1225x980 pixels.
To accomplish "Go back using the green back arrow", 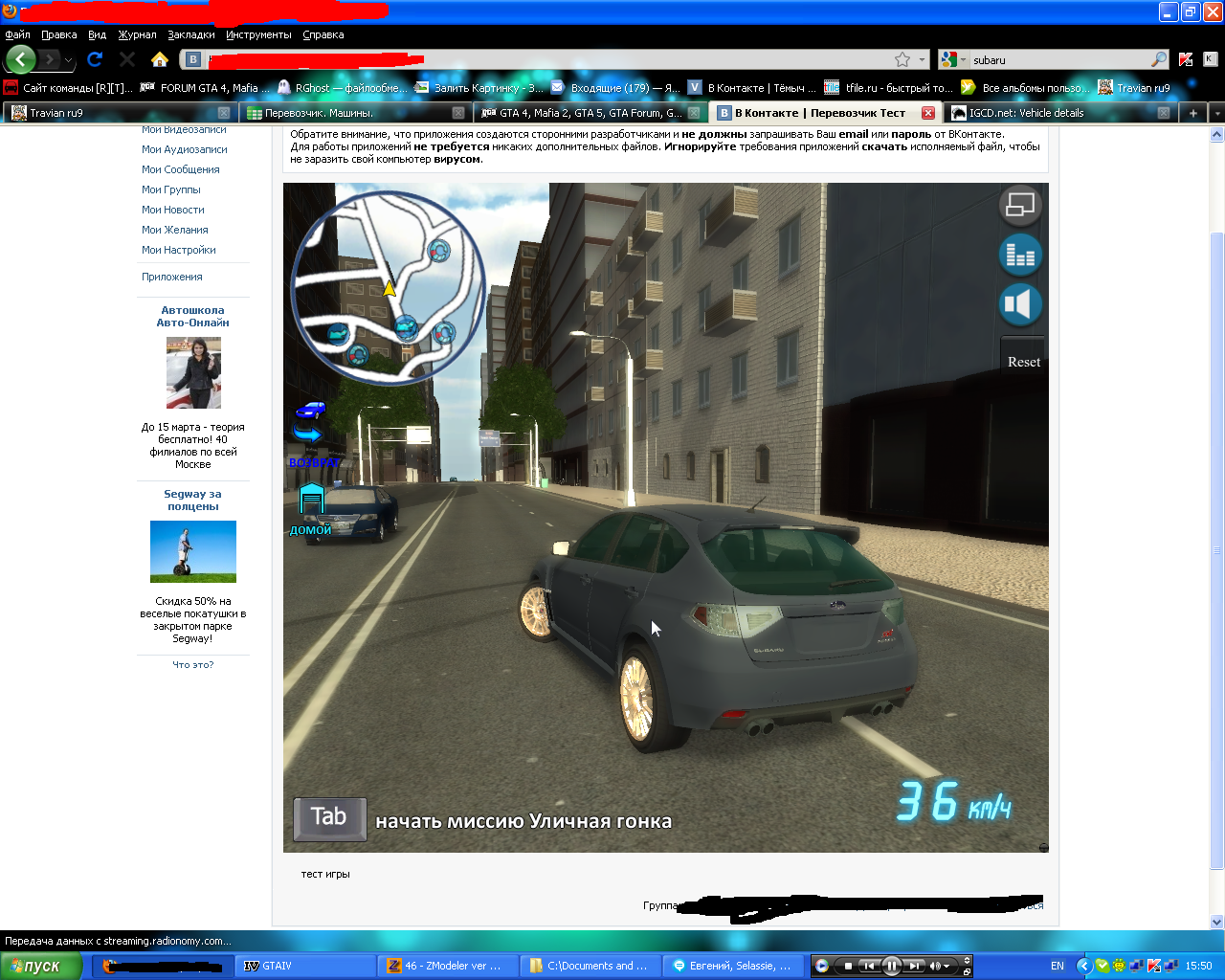I will [x=20, y=59].
